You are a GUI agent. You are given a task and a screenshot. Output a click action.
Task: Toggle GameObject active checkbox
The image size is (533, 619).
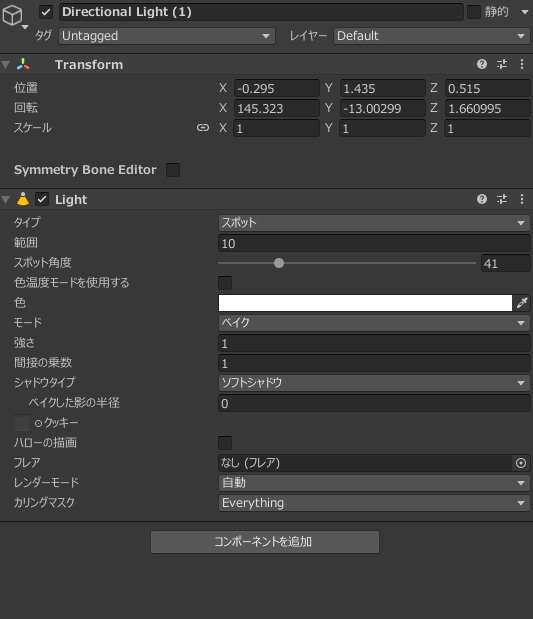pos(46,12)
